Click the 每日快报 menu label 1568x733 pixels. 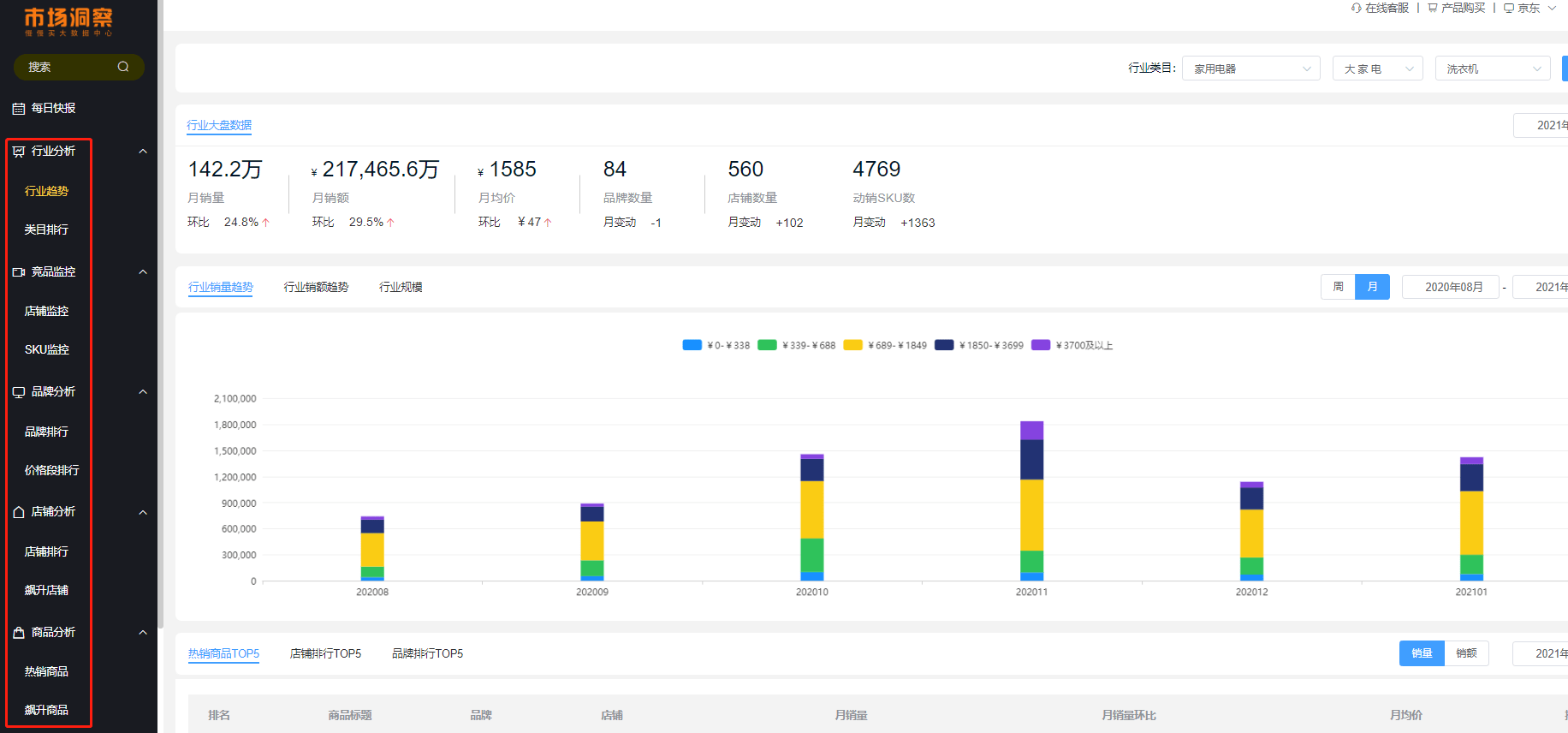[53, 108]
